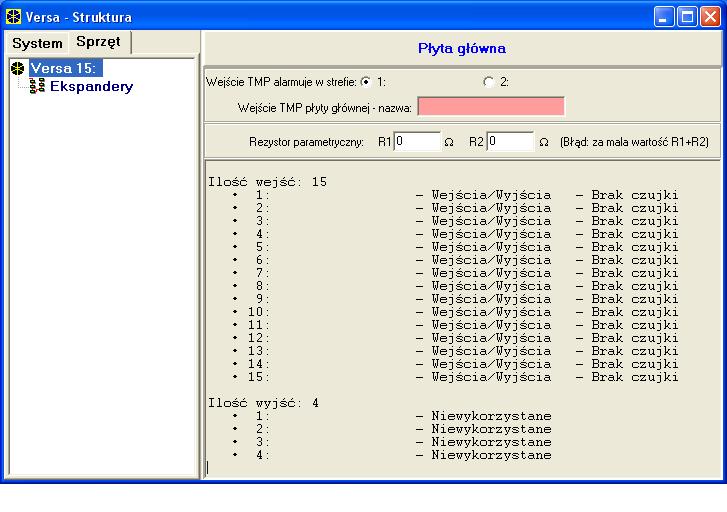Close the Versa - Struktura window

point(710,17)
